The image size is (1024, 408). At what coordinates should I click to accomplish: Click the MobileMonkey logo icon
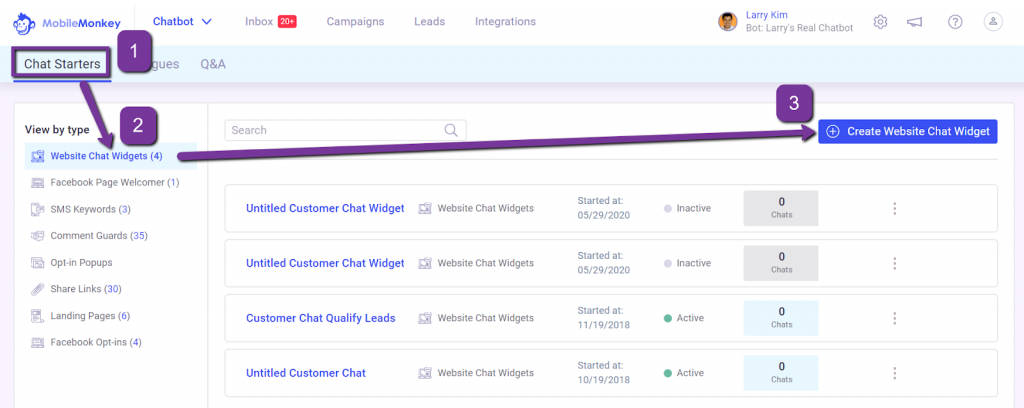point(24,23)
